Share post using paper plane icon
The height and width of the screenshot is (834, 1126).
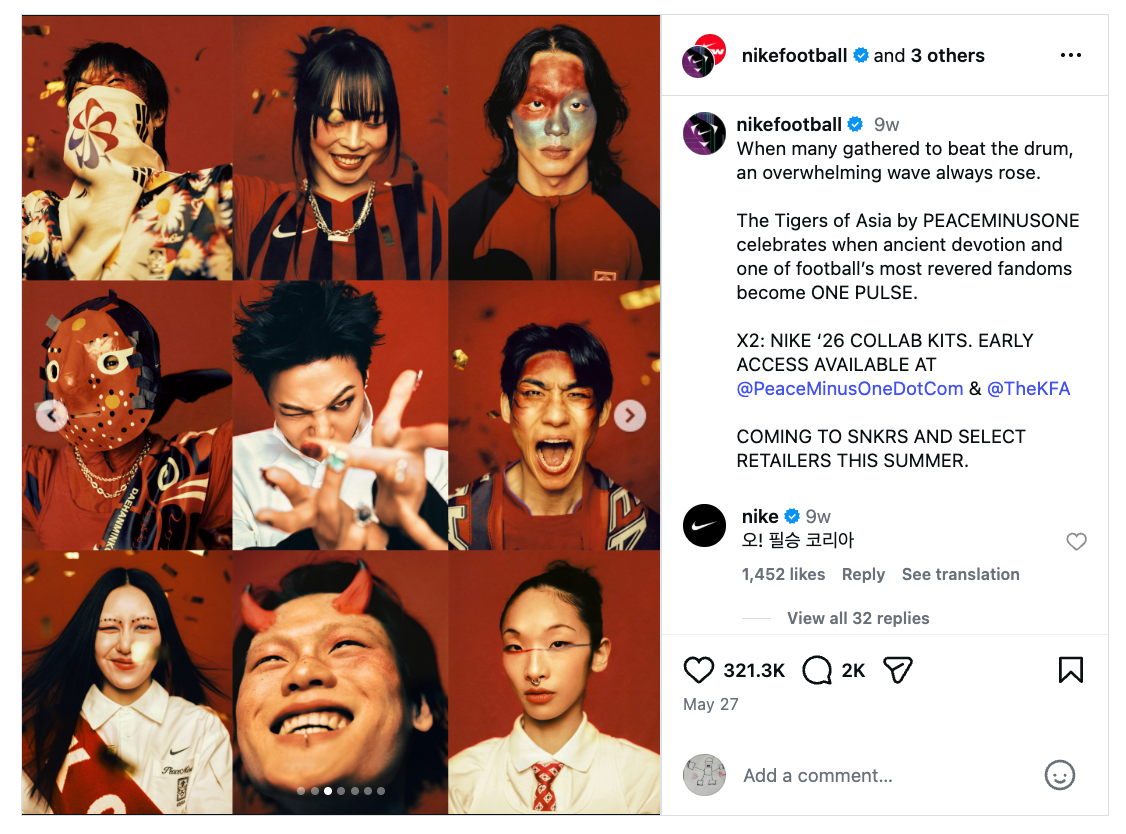tap(898, 669)
